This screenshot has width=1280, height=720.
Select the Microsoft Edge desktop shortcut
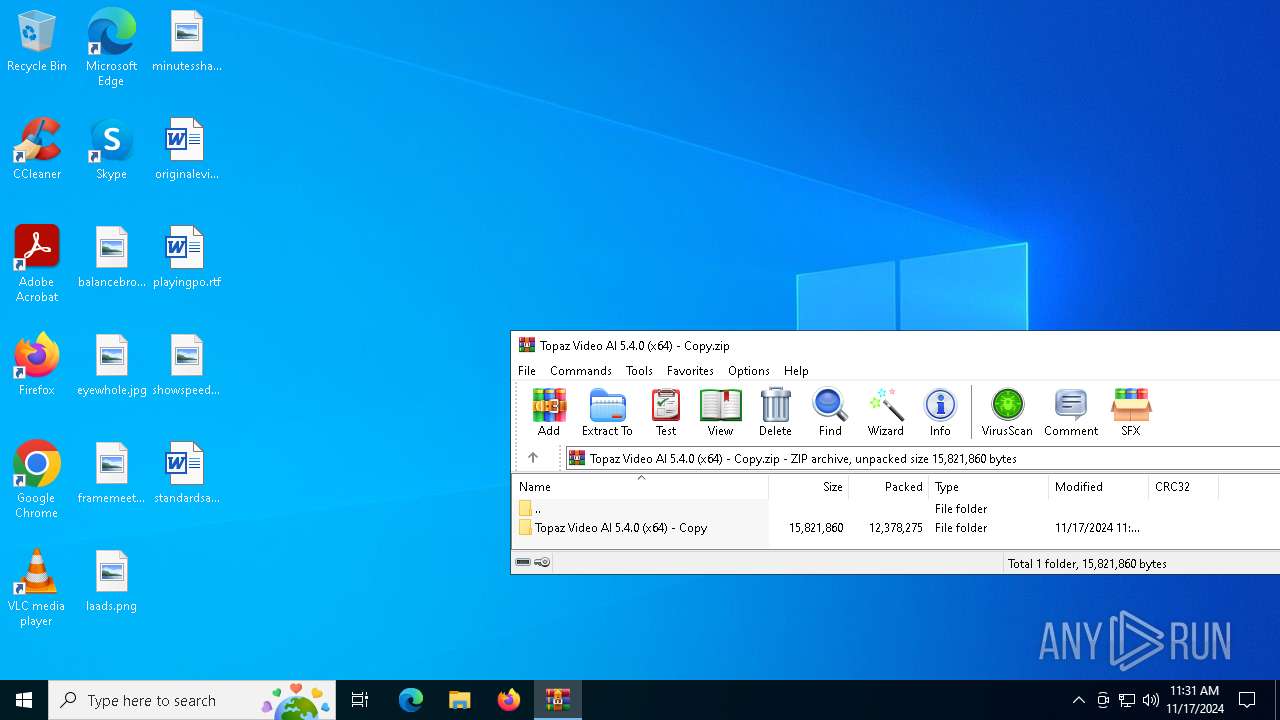(111, 48)
